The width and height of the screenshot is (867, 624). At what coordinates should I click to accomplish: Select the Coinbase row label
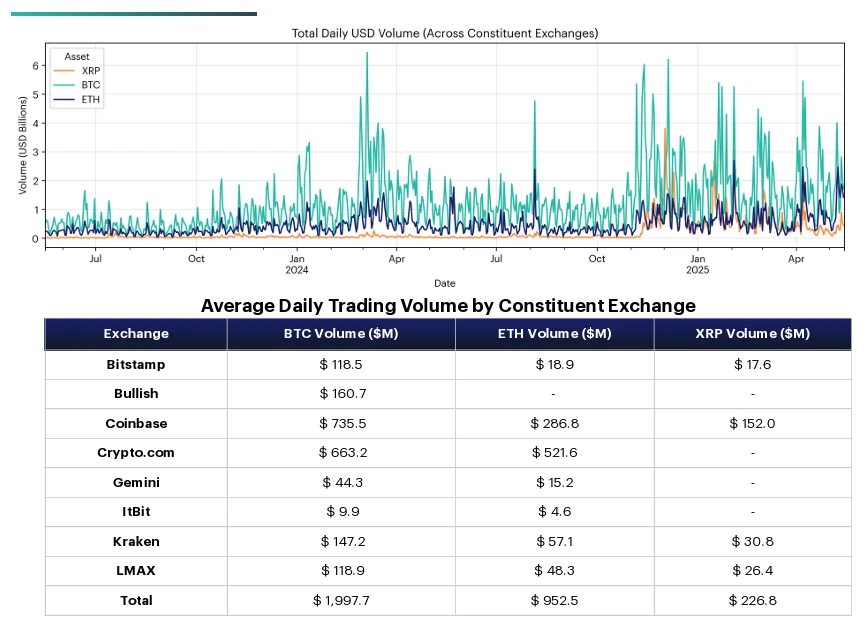136,423
